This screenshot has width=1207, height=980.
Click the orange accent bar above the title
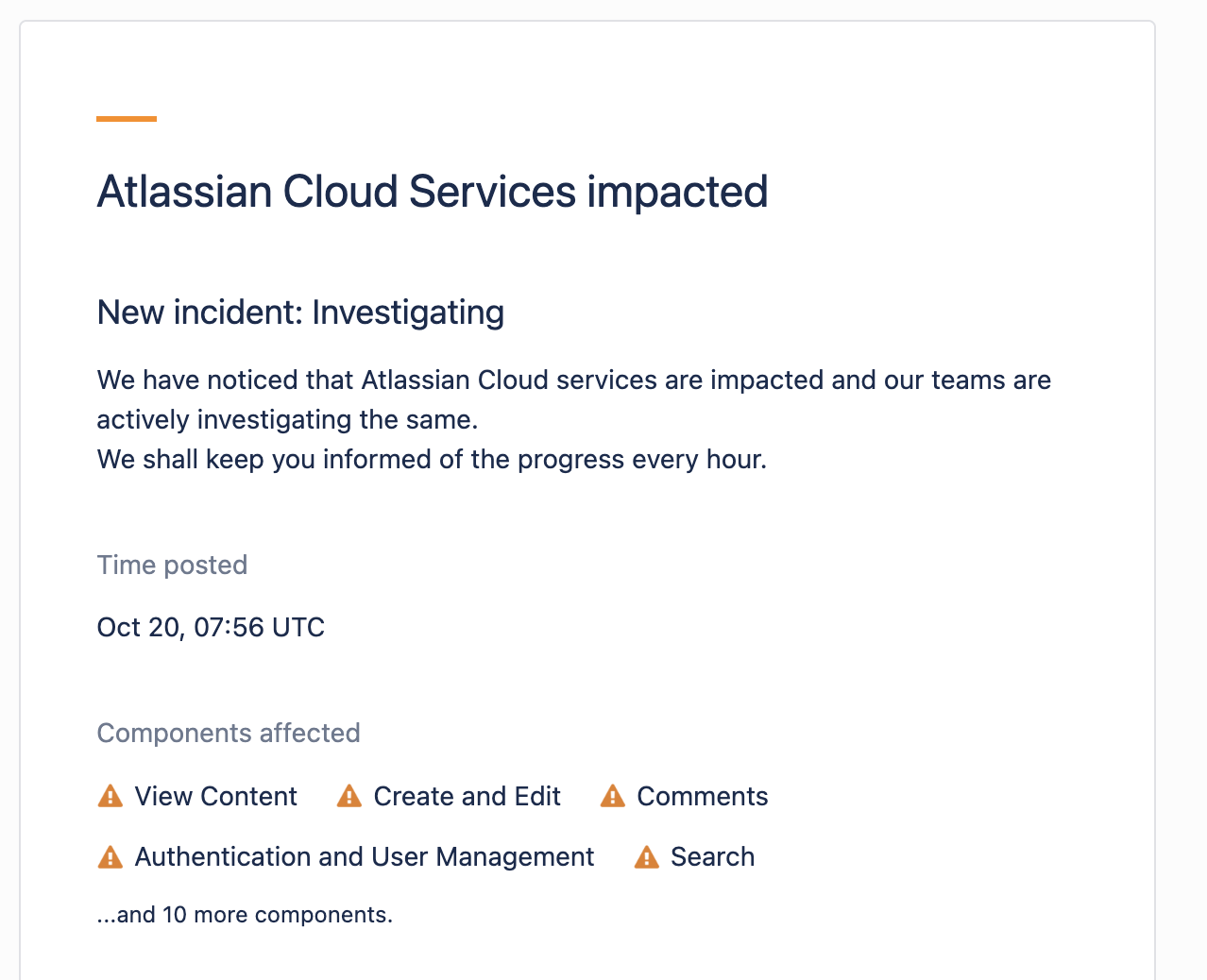127,119
